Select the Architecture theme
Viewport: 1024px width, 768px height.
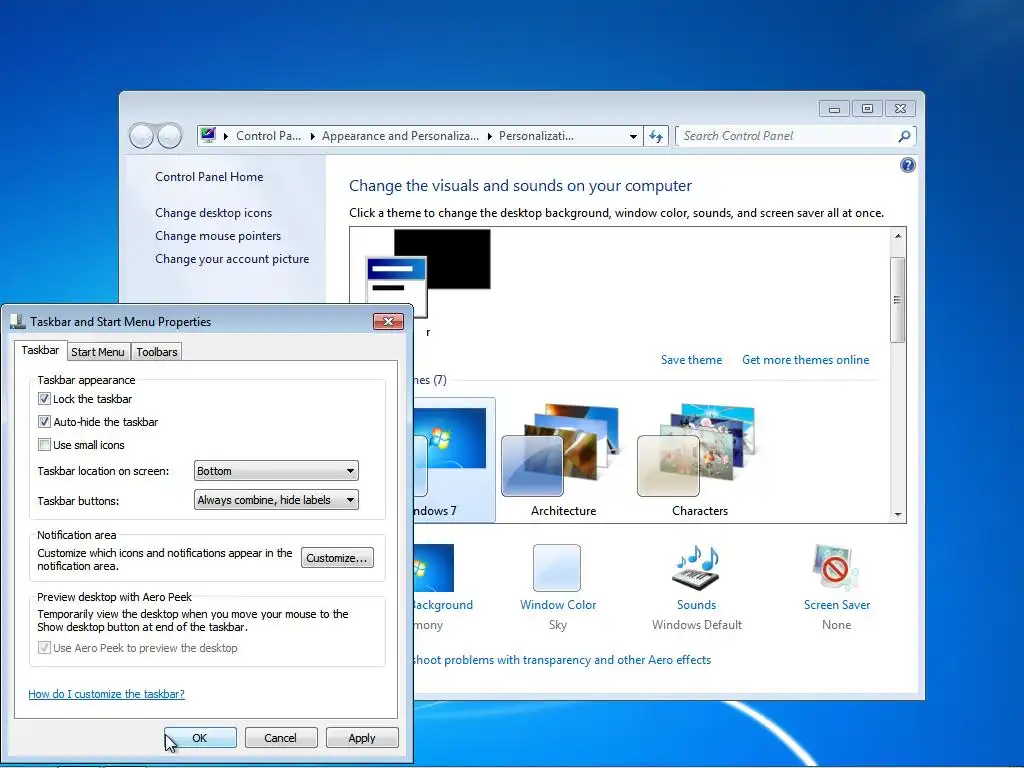point(562,460)
